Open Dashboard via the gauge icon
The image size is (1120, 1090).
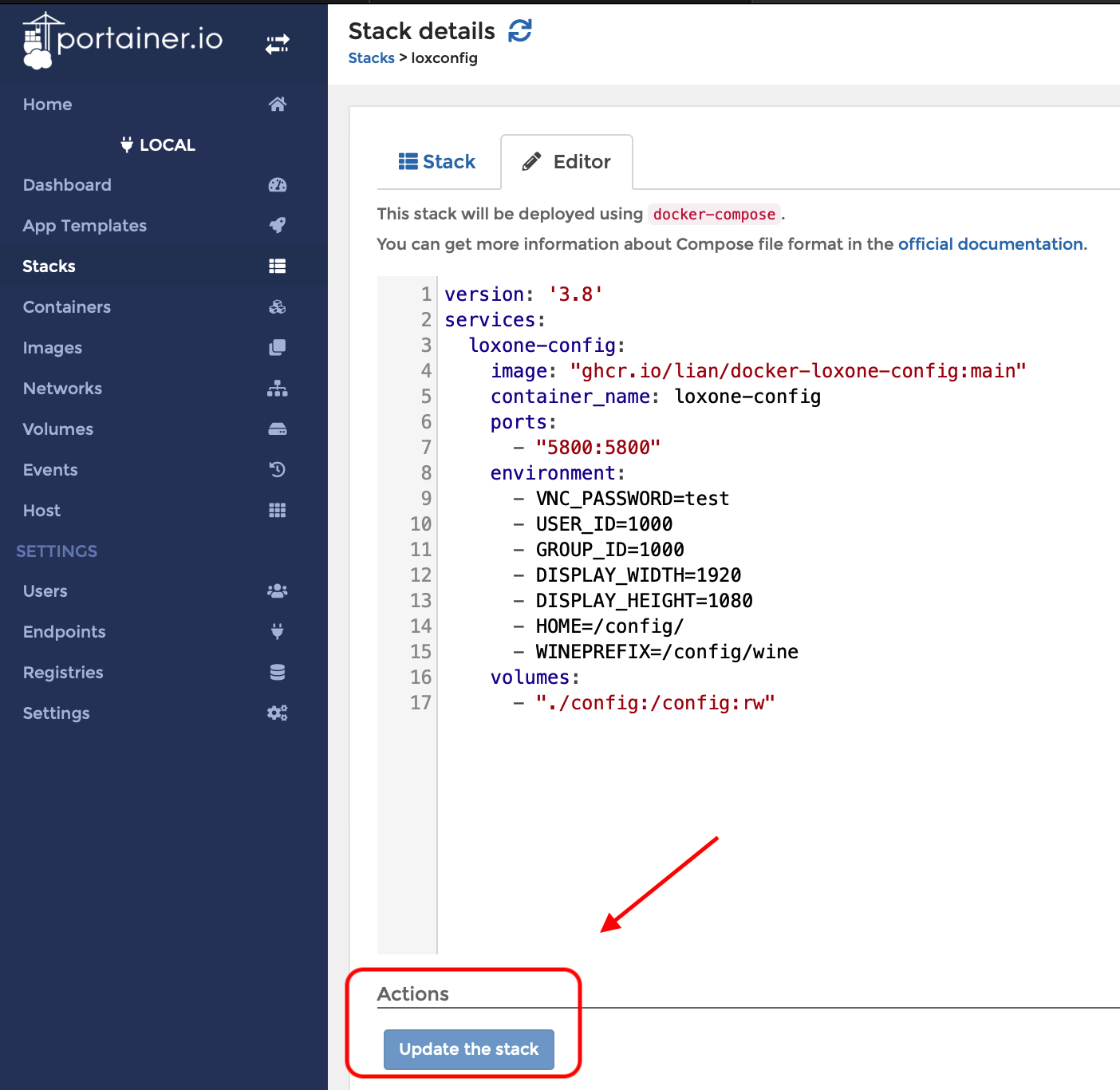coord(277,185)
